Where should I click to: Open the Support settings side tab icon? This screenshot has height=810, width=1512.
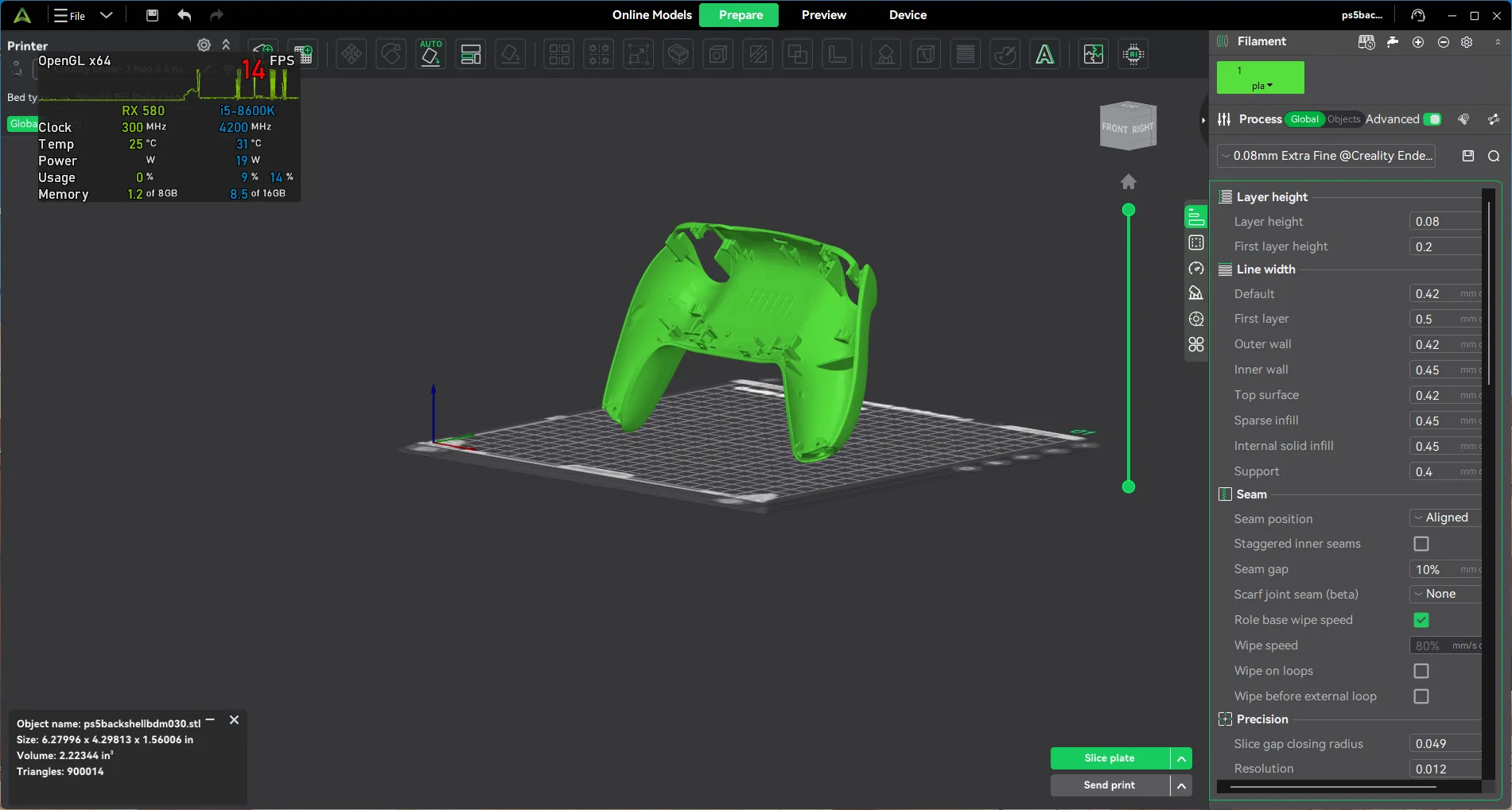tap(1196, 293)
